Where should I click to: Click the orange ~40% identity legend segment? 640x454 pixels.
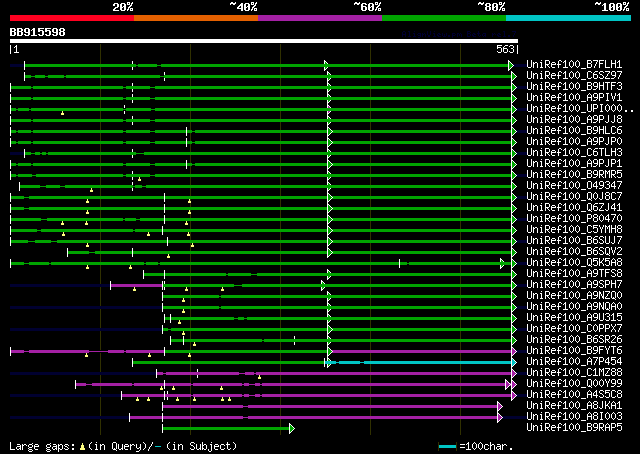[196, 18]
